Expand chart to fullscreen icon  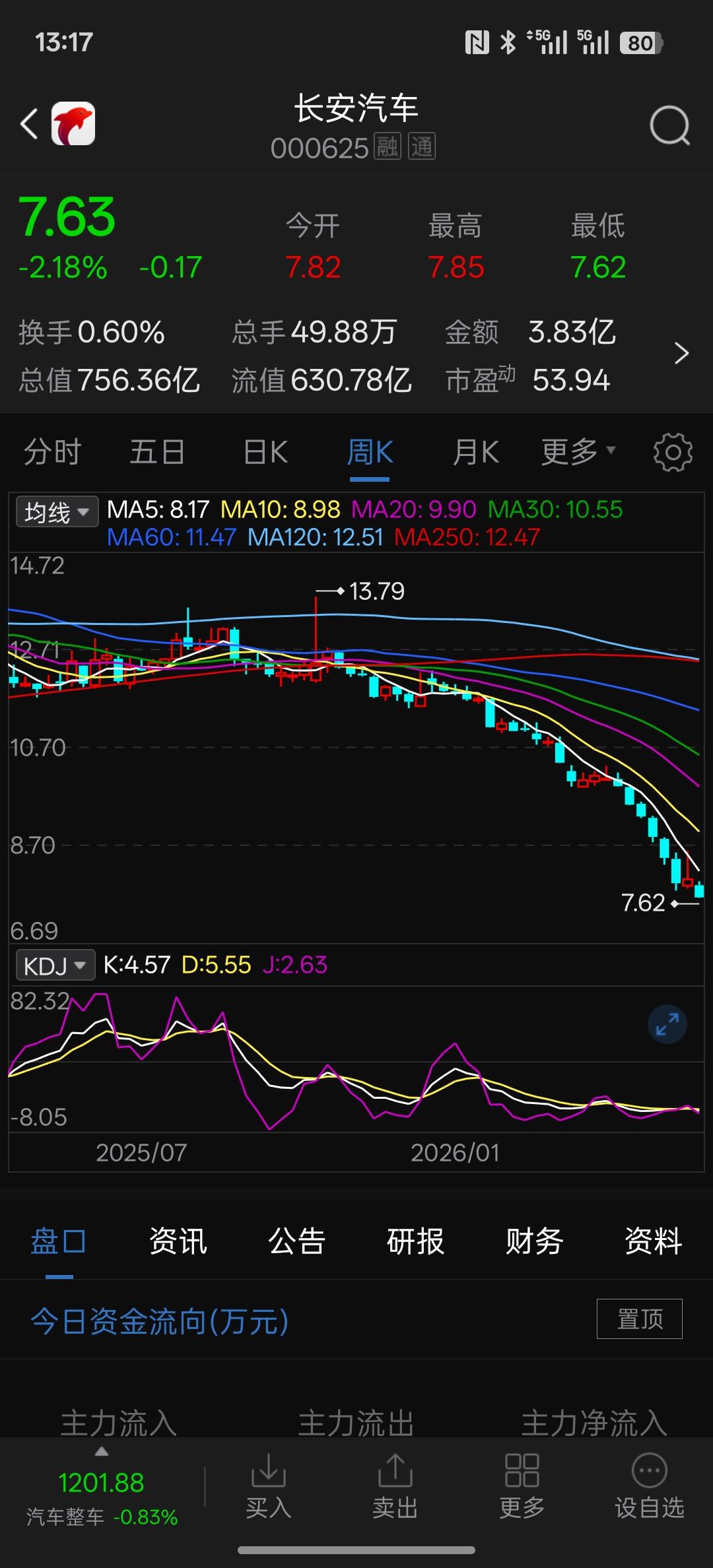667,1025
